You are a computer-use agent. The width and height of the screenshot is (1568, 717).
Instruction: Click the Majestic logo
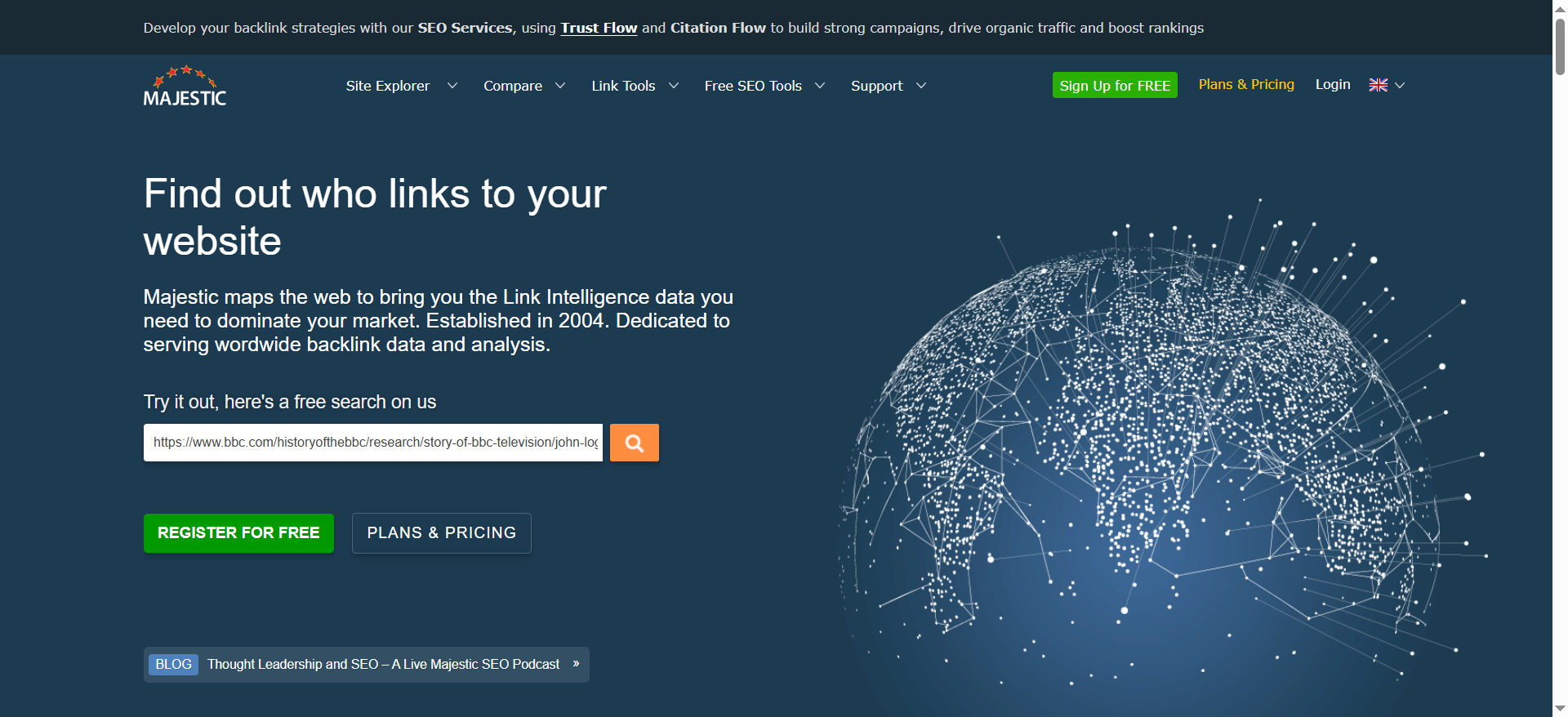point(185,87)
